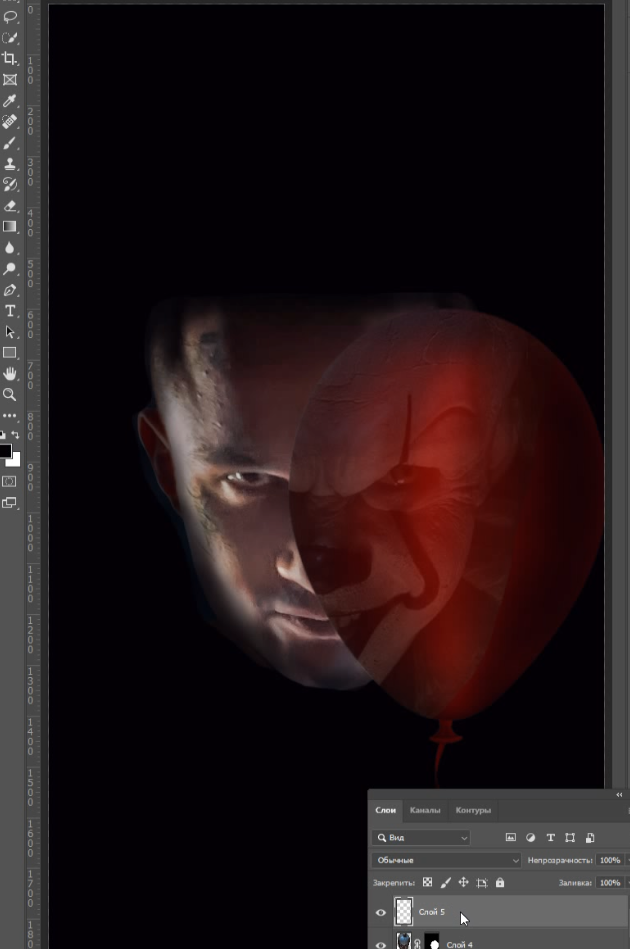Select the Слой 4 image thumbnail
This screenshot has height=949, width=630.
(404, 941)
